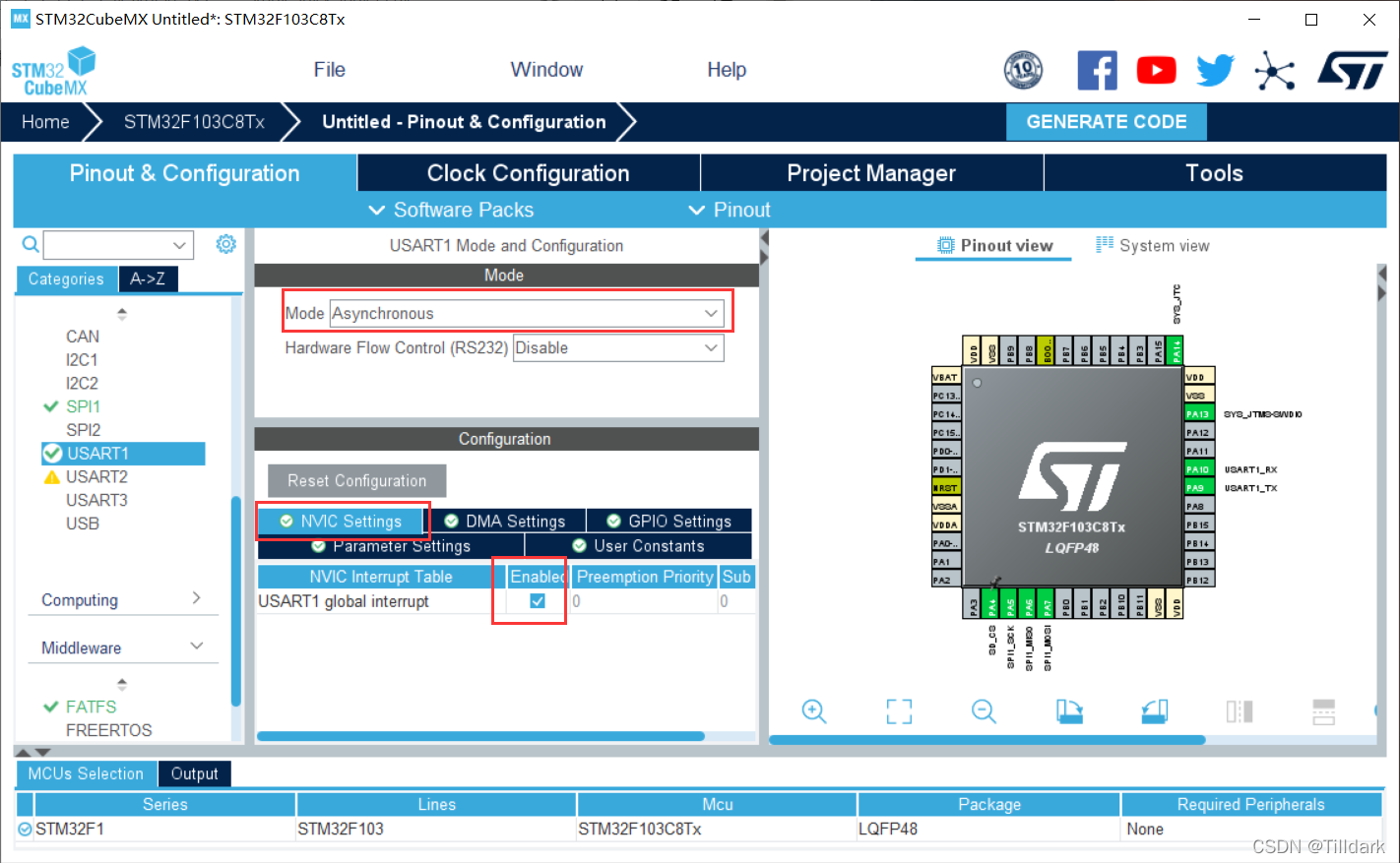
Task: Select NVIC Settings tab
Action: pos(341,521)
